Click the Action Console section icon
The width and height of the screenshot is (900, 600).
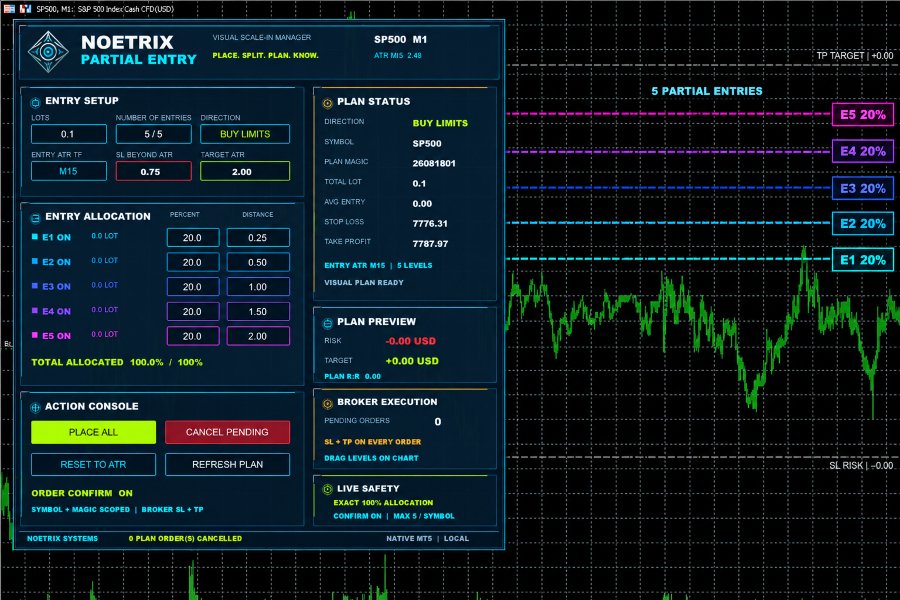tap(35, 407)
